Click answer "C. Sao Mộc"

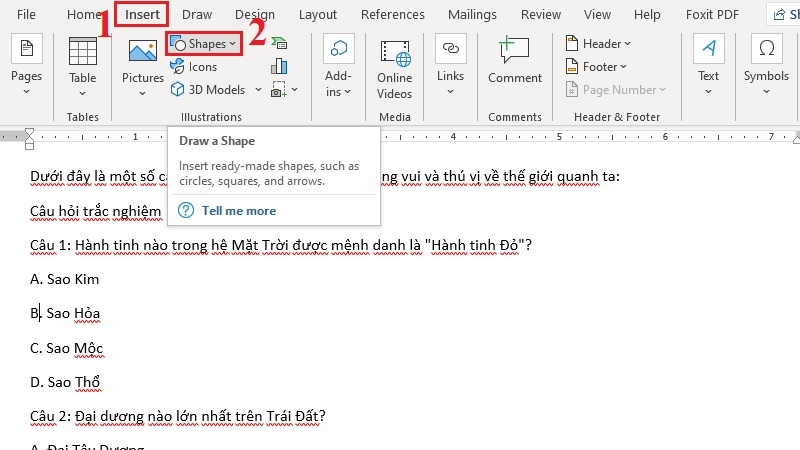(x=66, y=348)
